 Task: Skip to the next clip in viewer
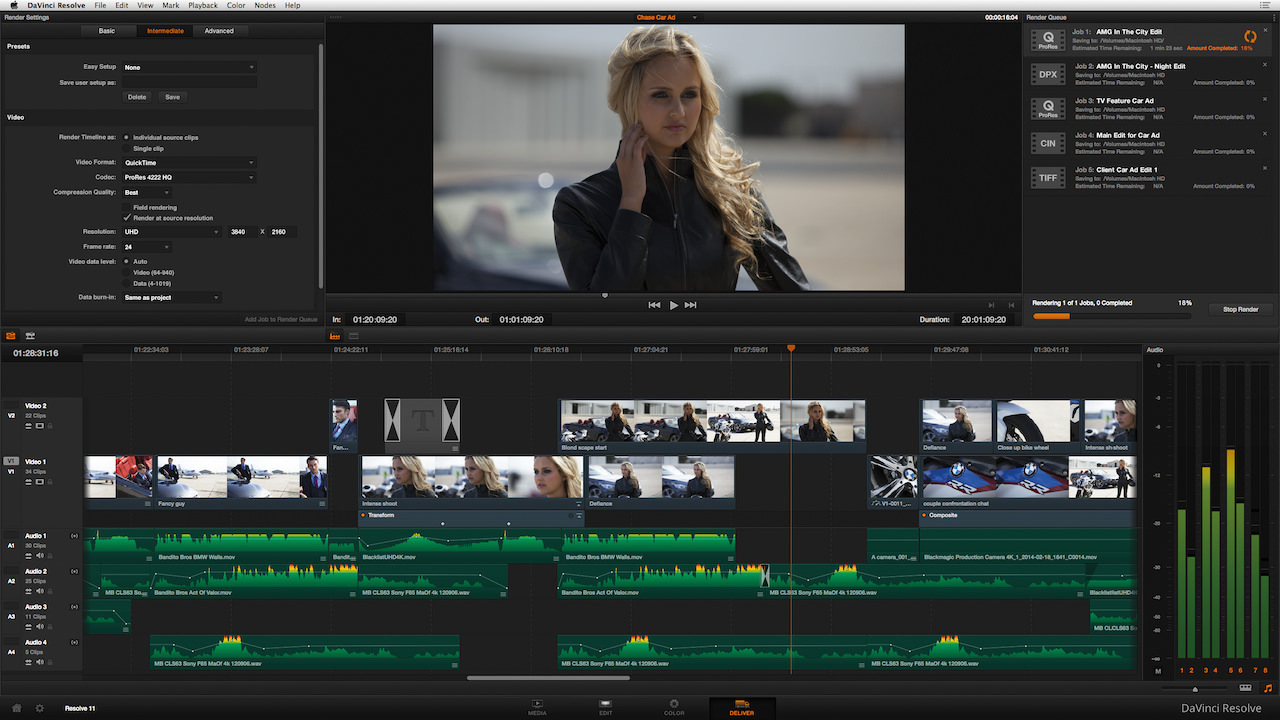click(x=691, y=305)
